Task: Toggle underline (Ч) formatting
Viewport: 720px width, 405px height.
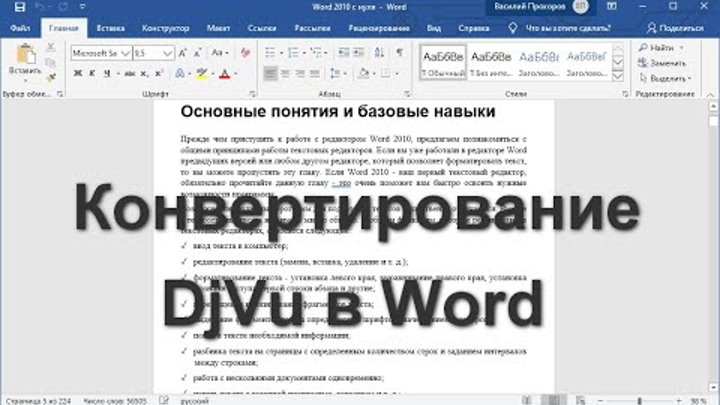Action: tap(107, 73)
